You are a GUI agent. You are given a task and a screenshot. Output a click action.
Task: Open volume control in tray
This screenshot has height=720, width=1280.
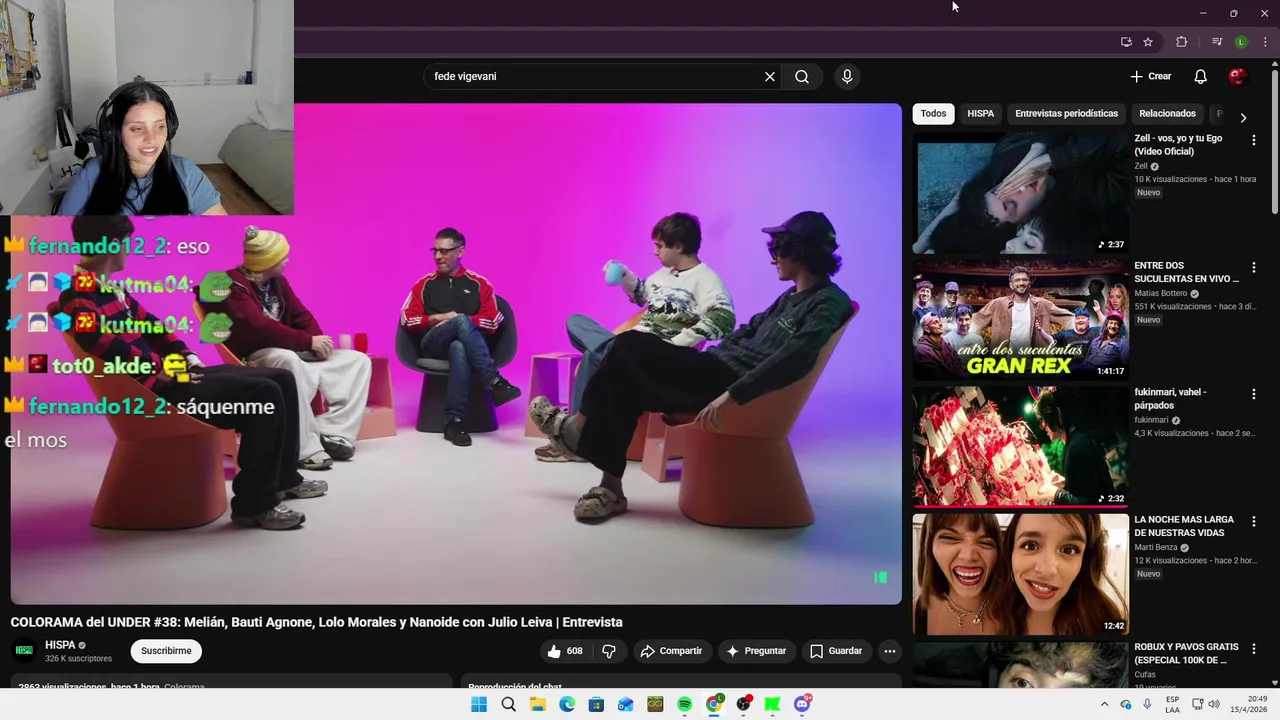point(1214,704)
